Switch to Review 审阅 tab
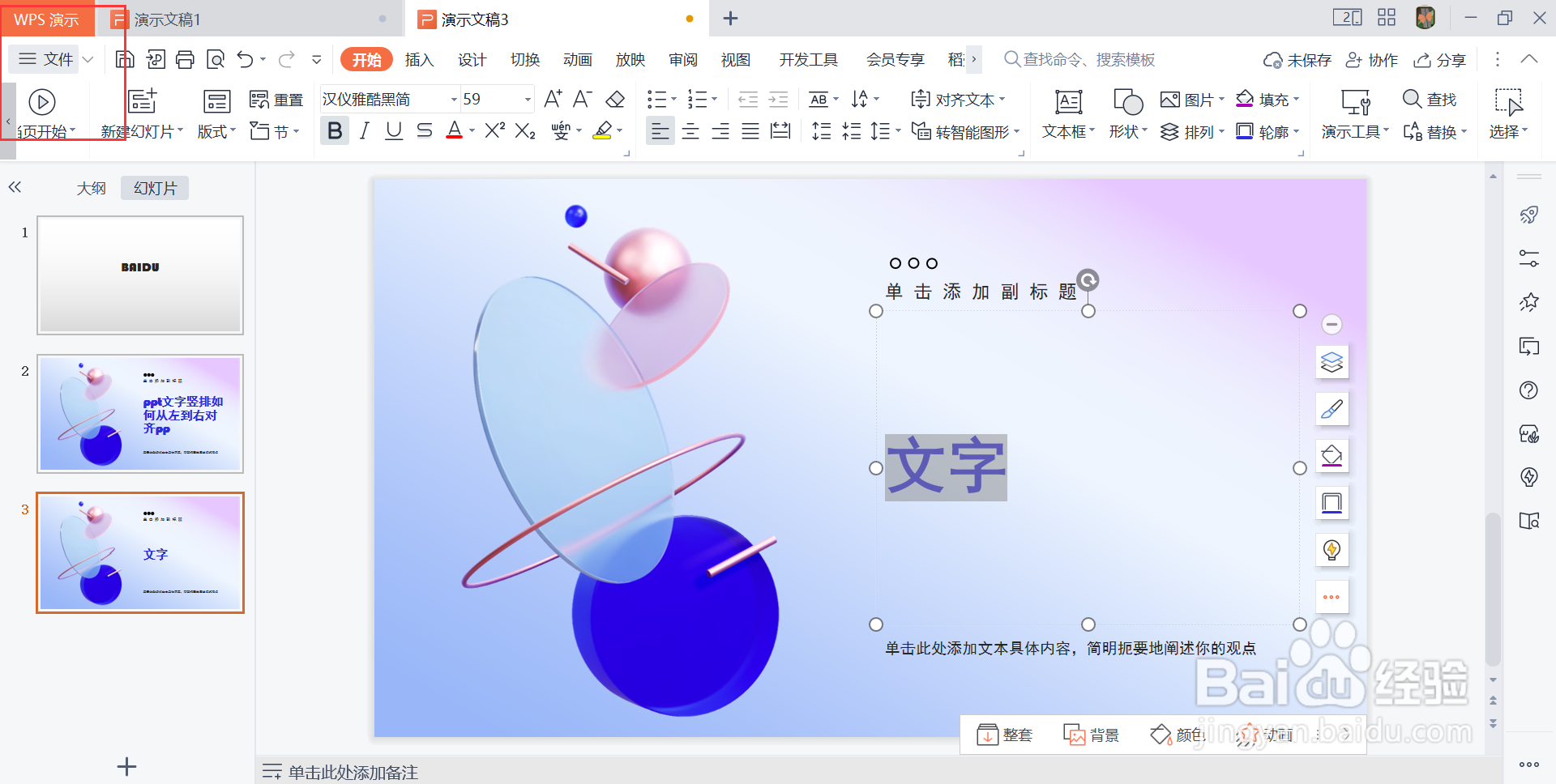 tap(682, 59)
